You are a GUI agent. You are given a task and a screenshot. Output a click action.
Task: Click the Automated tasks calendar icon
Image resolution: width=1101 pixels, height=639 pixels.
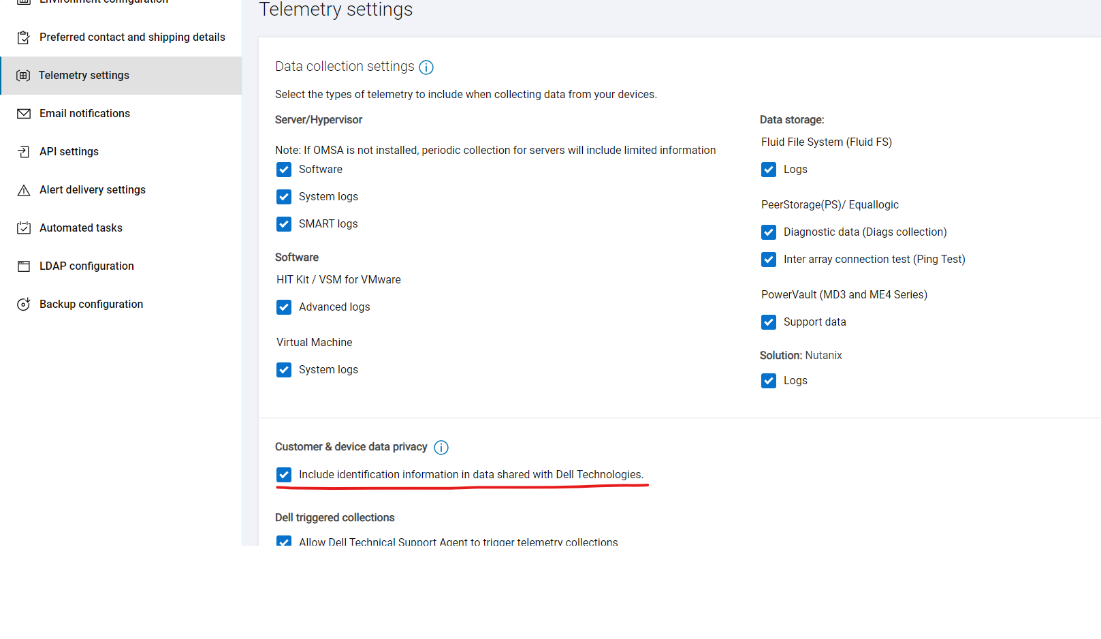tap(24, 228)
